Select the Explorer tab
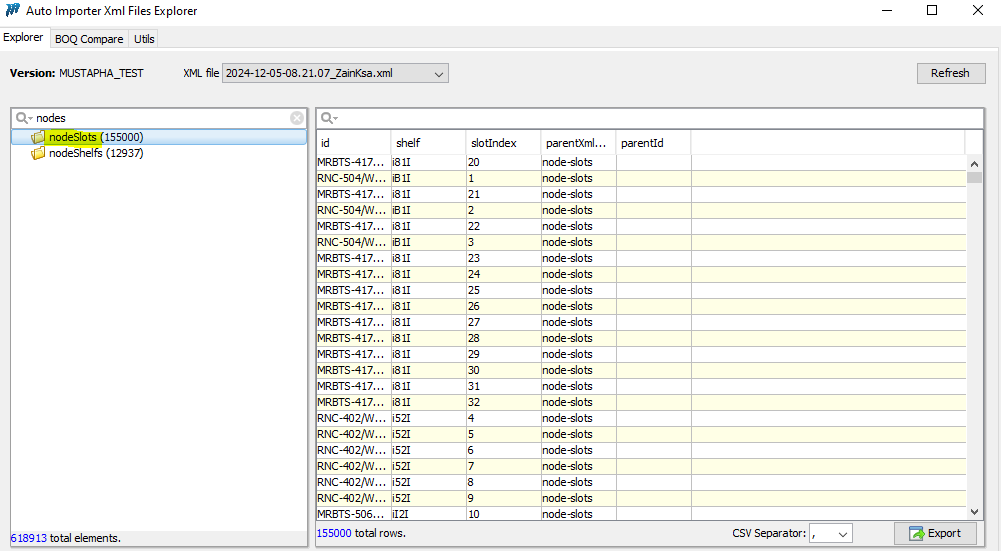Viewport: 1001px width, 551px height. tap(24, 38)
